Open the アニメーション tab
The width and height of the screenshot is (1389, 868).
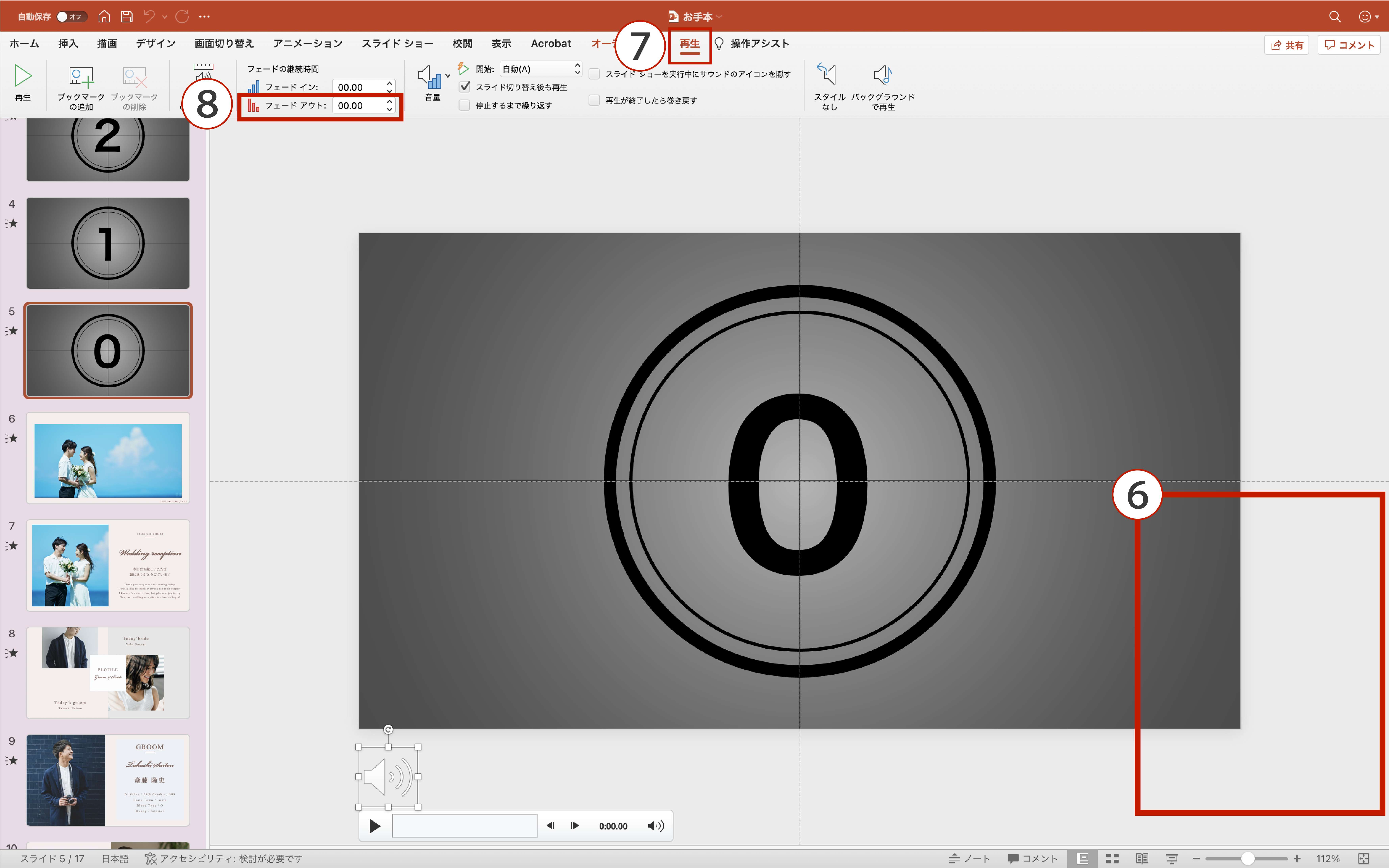point(308,44)
